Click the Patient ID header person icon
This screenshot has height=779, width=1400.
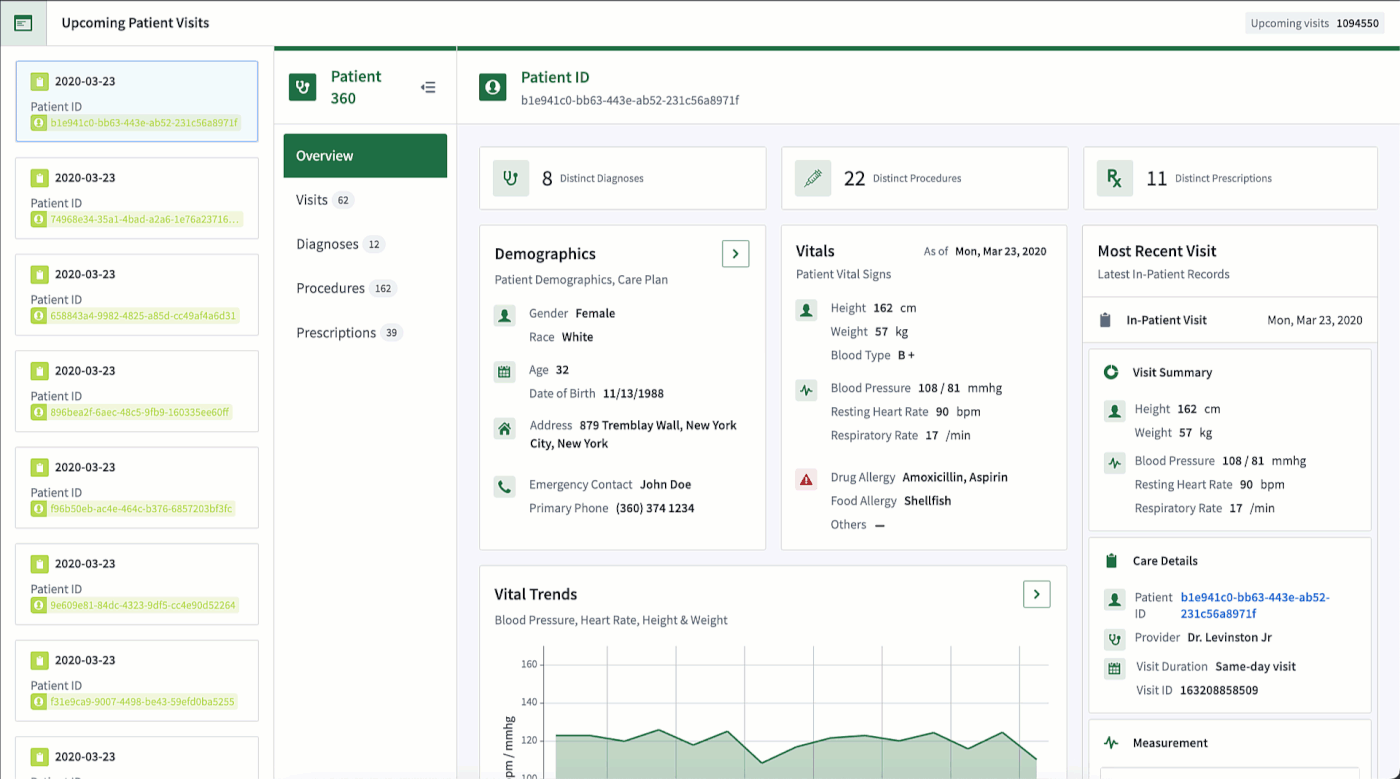(x=492, y=87)
